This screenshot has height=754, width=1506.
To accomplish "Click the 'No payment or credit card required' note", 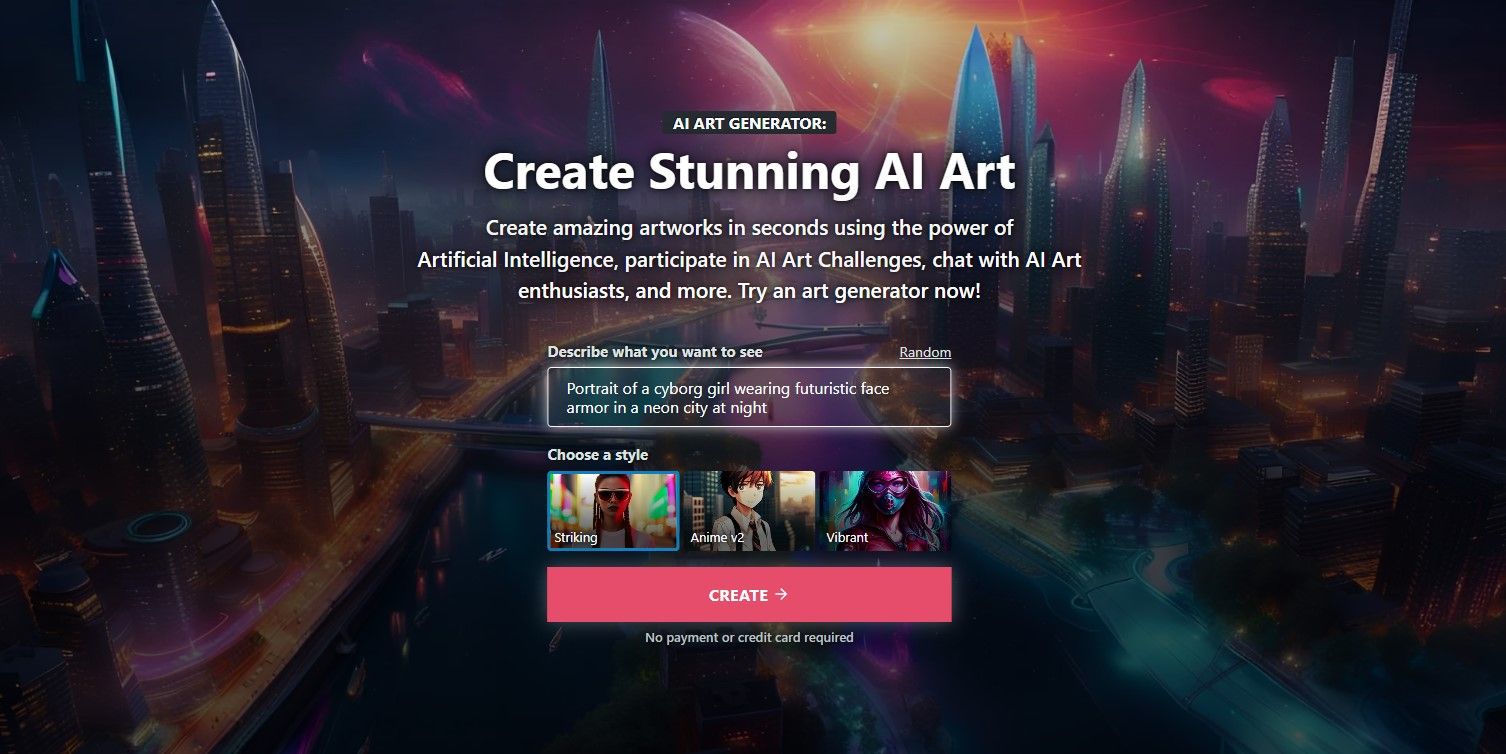I will 749,637.
